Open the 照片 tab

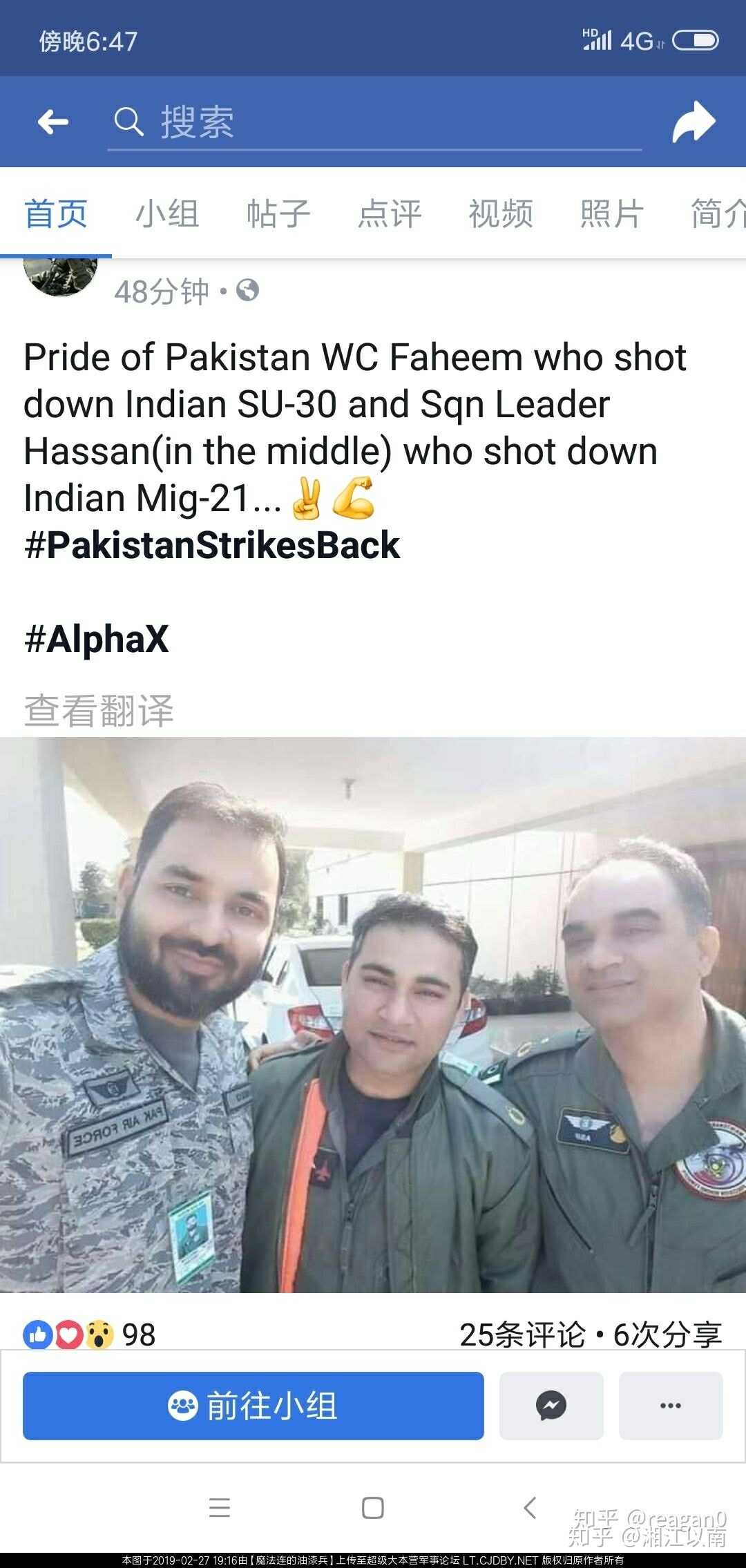[x=612, y=213]
